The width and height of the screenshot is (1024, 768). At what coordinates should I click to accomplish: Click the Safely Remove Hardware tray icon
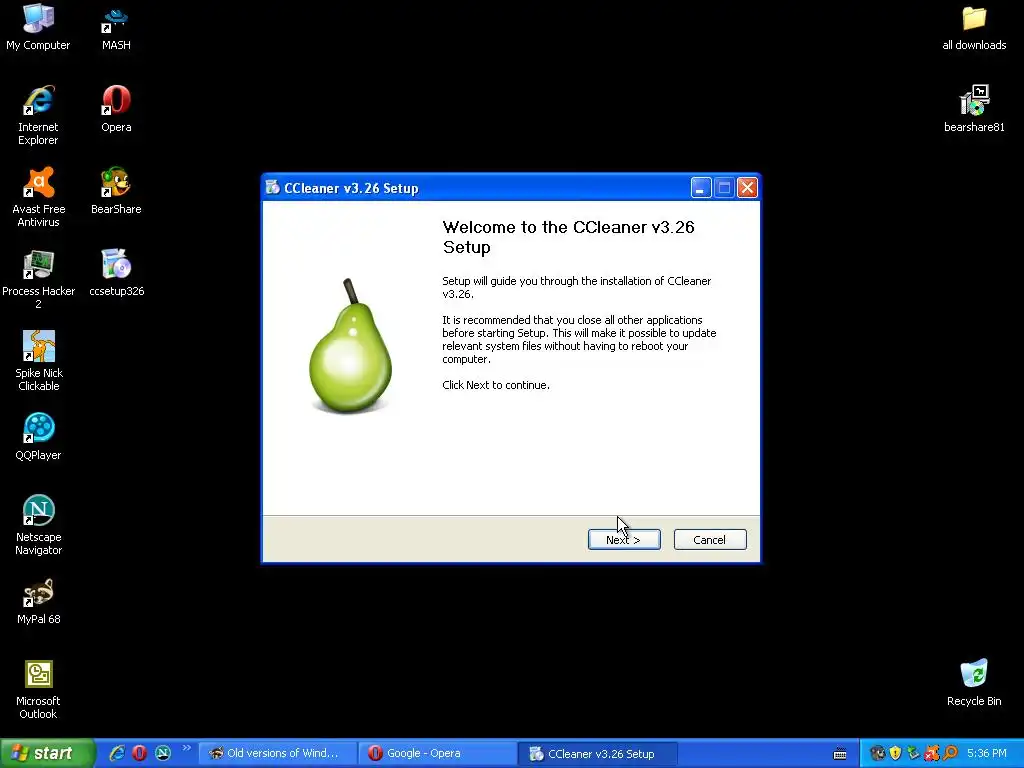point(914,753)
